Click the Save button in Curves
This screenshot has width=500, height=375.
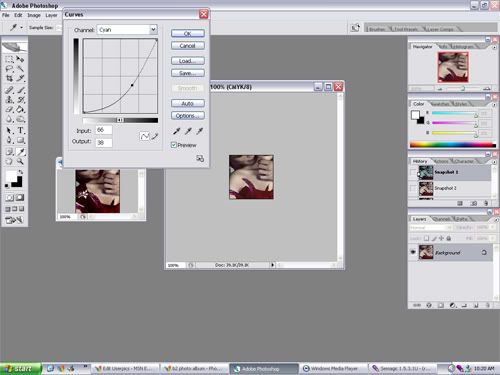188,73
